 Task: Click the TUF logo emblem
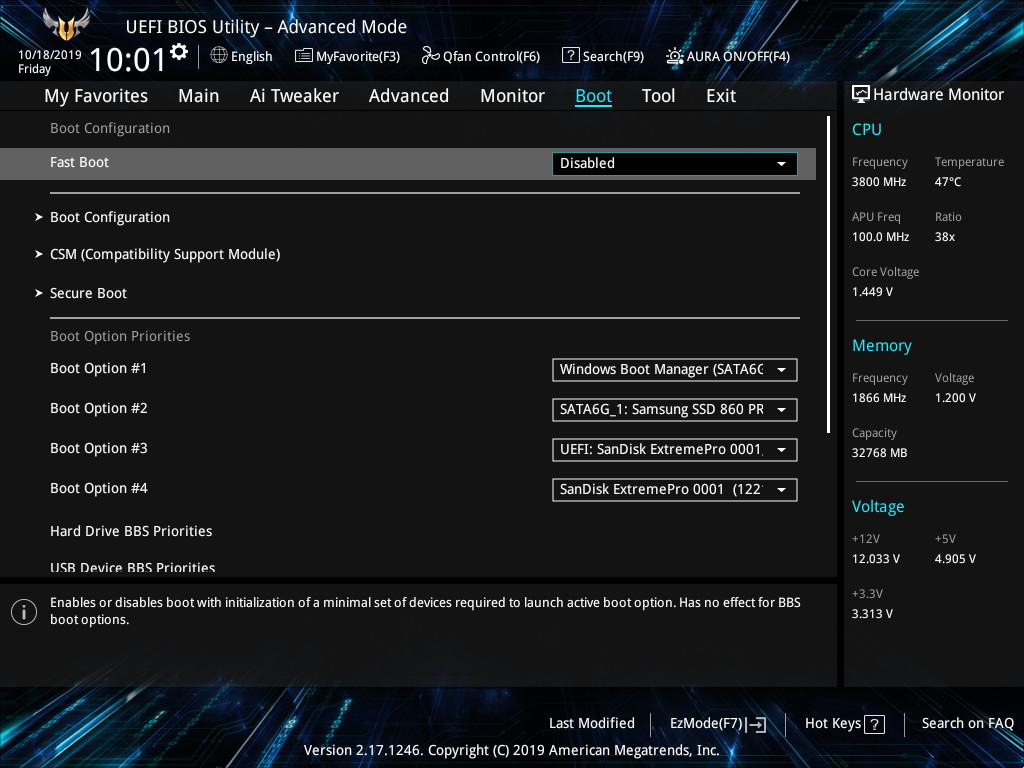click(66, 25)
